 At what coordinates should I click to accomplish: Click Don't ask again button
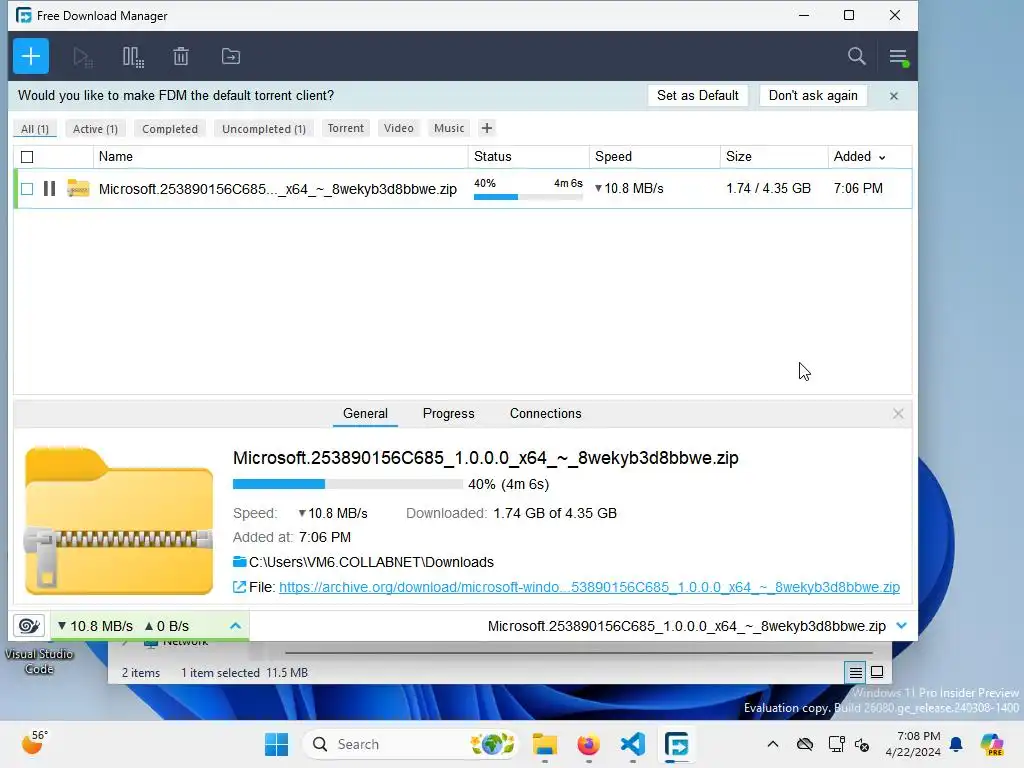[812, 95]
